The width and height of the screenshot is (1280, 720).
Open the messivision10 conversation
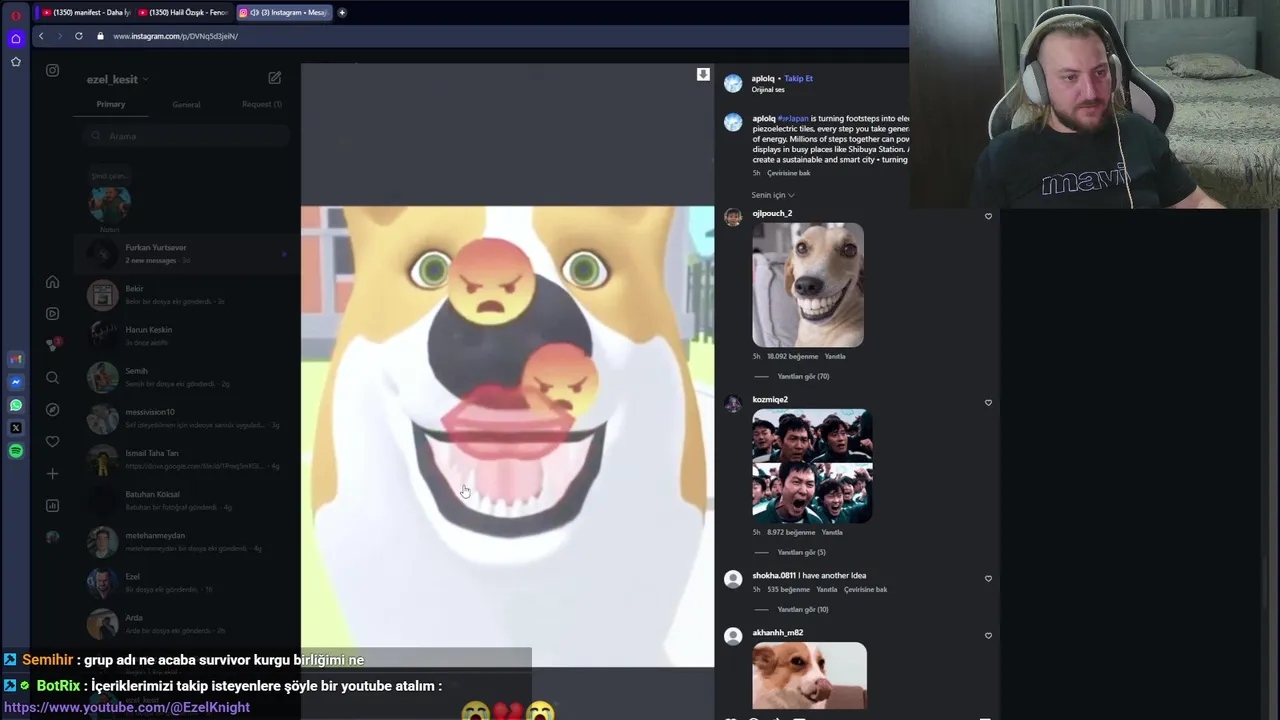[x=186, y=418]
